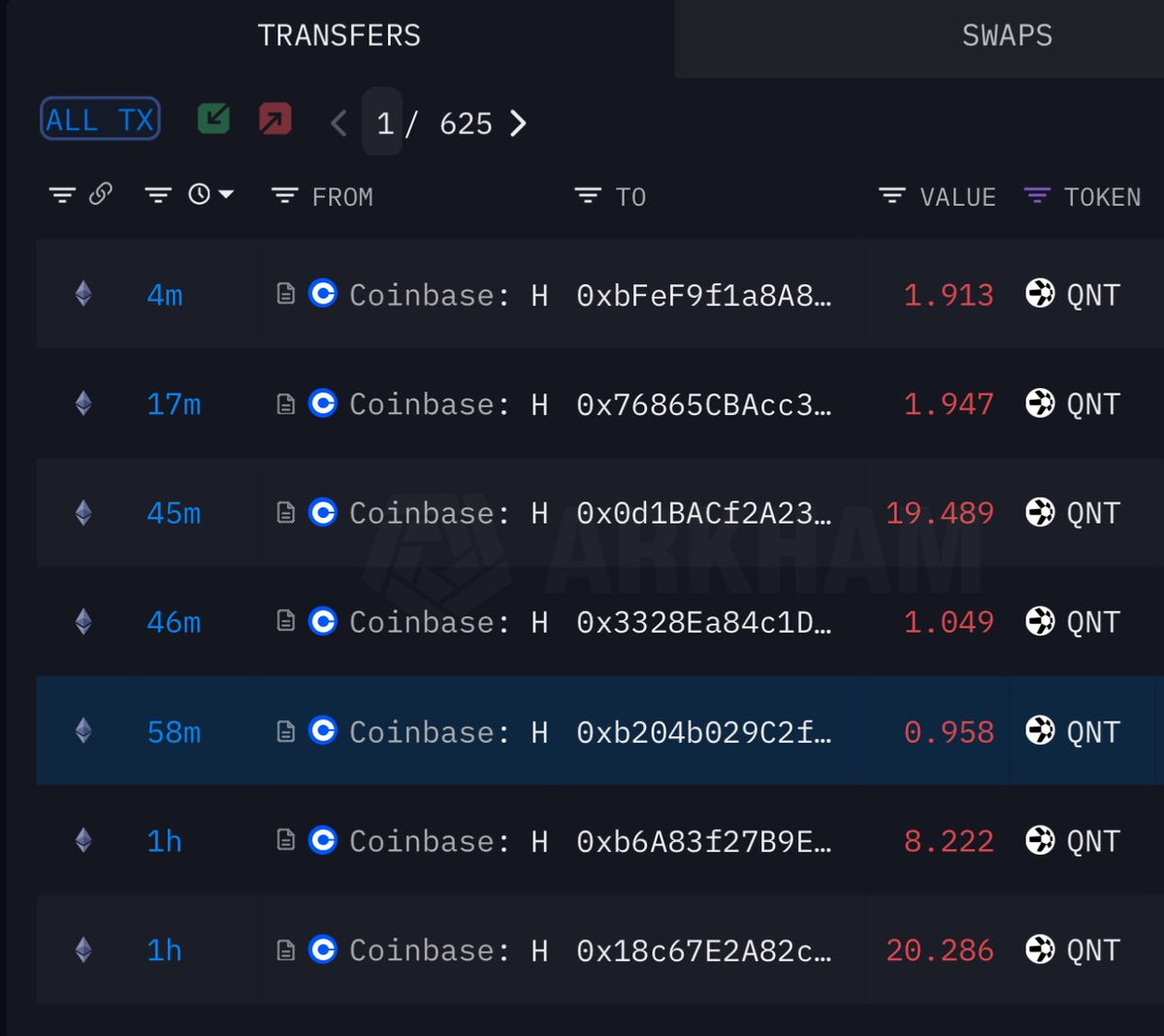Screen dimensions: 1164x1036
Task: Click the contract document icon in the 4m row
Action: click(x=285, y=294)
